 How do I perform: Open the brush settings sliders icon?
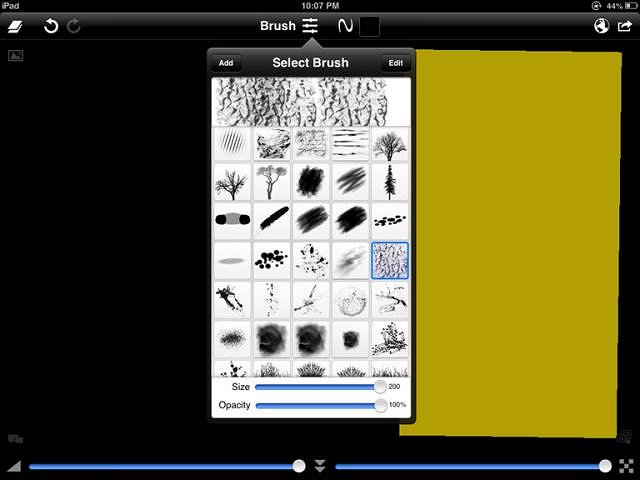pos(311,26)
